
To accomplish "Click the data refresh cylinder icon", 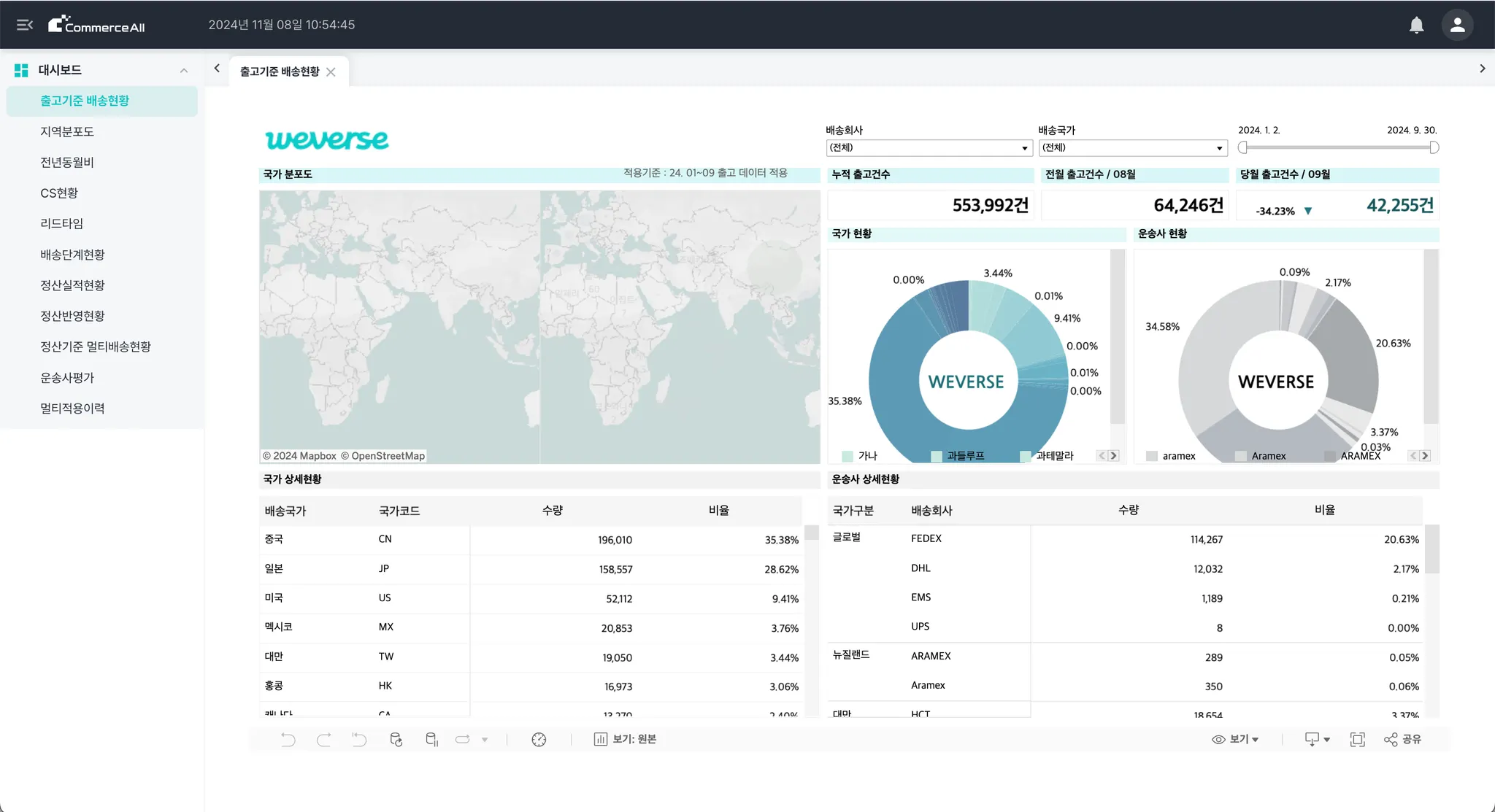I will pos(396,739).
